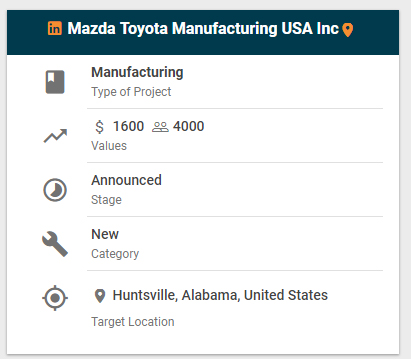Click the orange map pin after company name

click(x=348, y=30)
